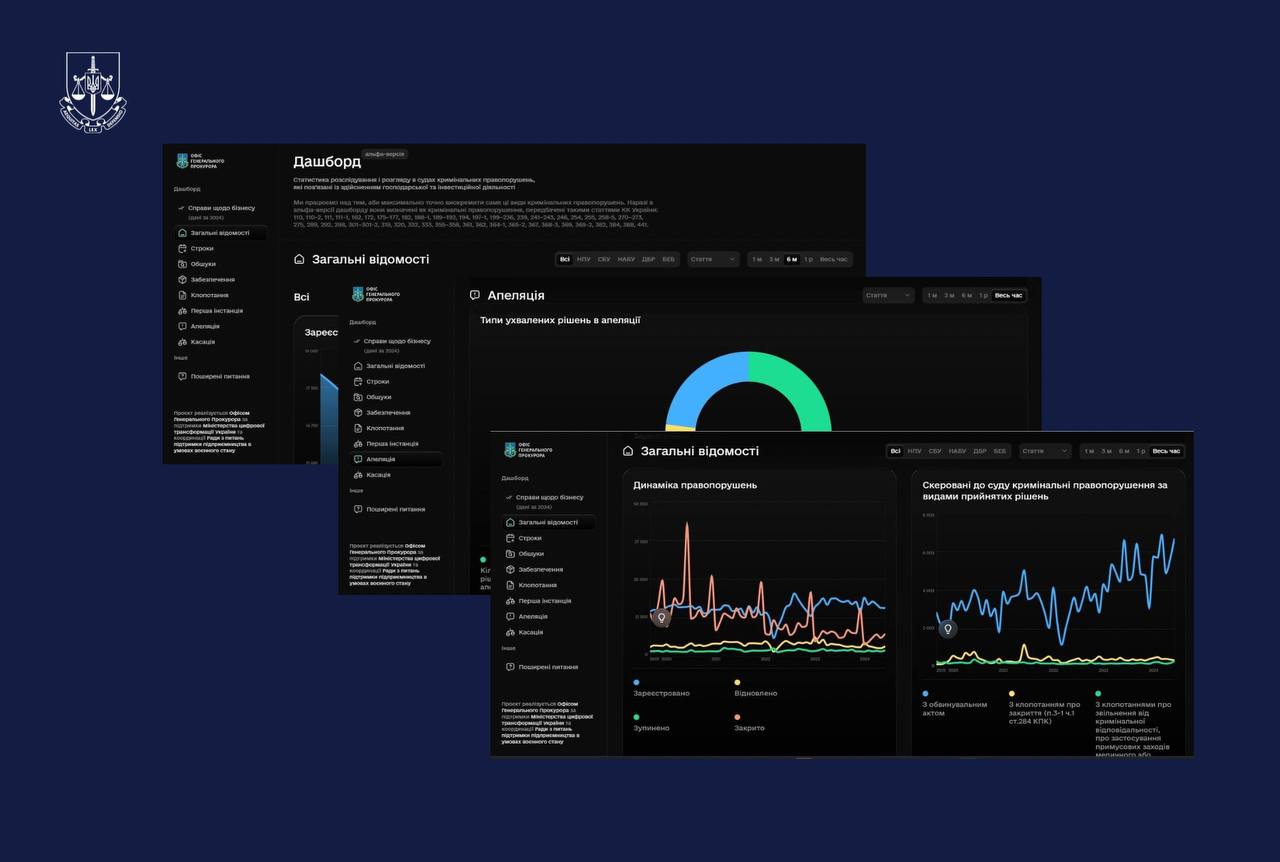This screenshot has height=862, width=1280.
Task: Open Касація icon in Дашборд window sidebar
Action: [182, 342]
